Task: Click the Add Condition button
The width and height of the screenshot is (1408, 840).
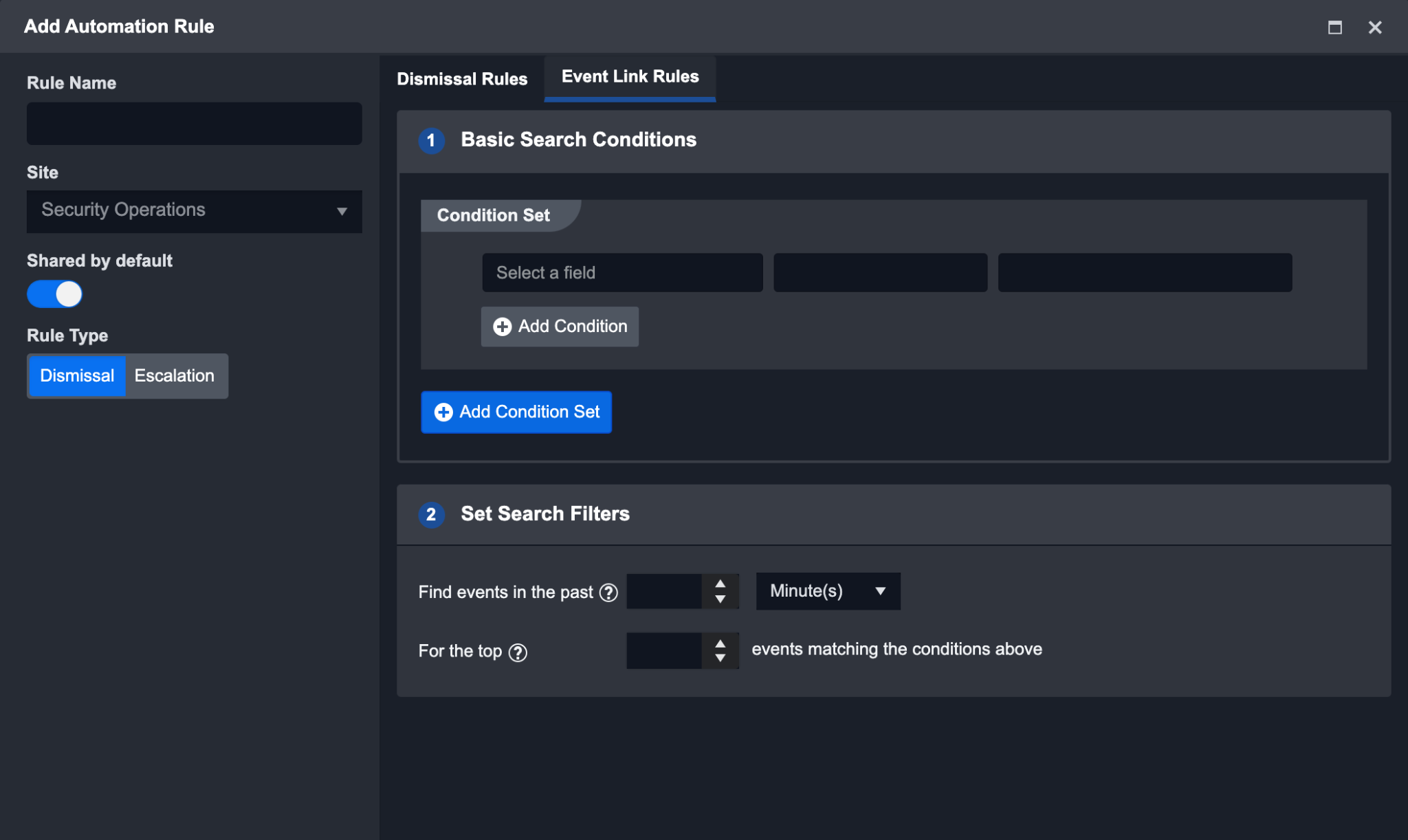Action: (560, 327)
